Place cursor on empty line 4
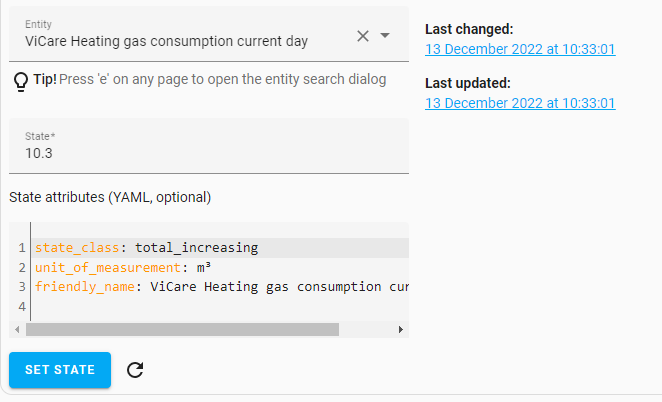The image size is (662, 402). click(x=200, y=306)
